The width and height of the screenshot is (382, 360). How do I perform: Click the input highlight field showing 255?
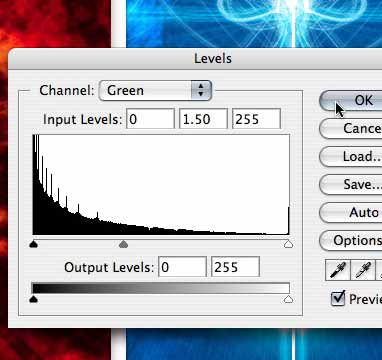tap(257, 119)
